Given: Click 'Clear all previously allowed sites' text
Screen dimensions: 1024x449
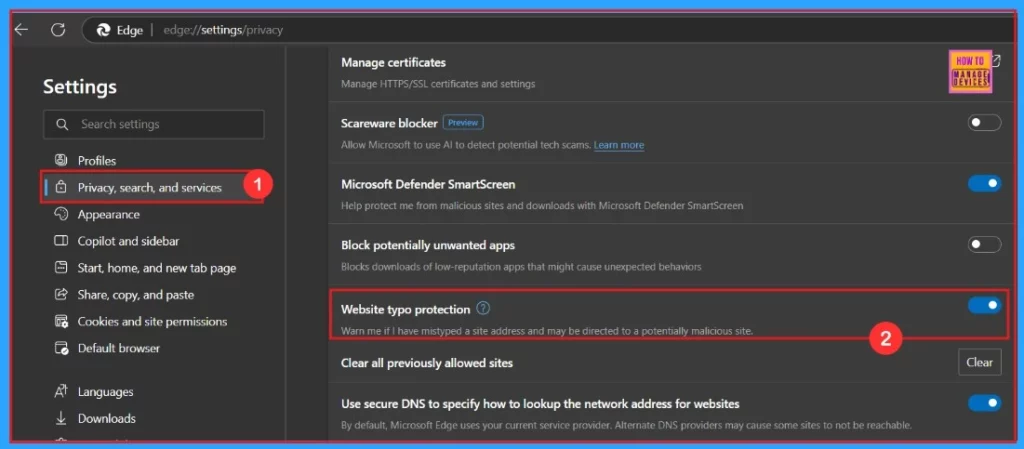Looking at the screenshot, I should coord(426,363).
